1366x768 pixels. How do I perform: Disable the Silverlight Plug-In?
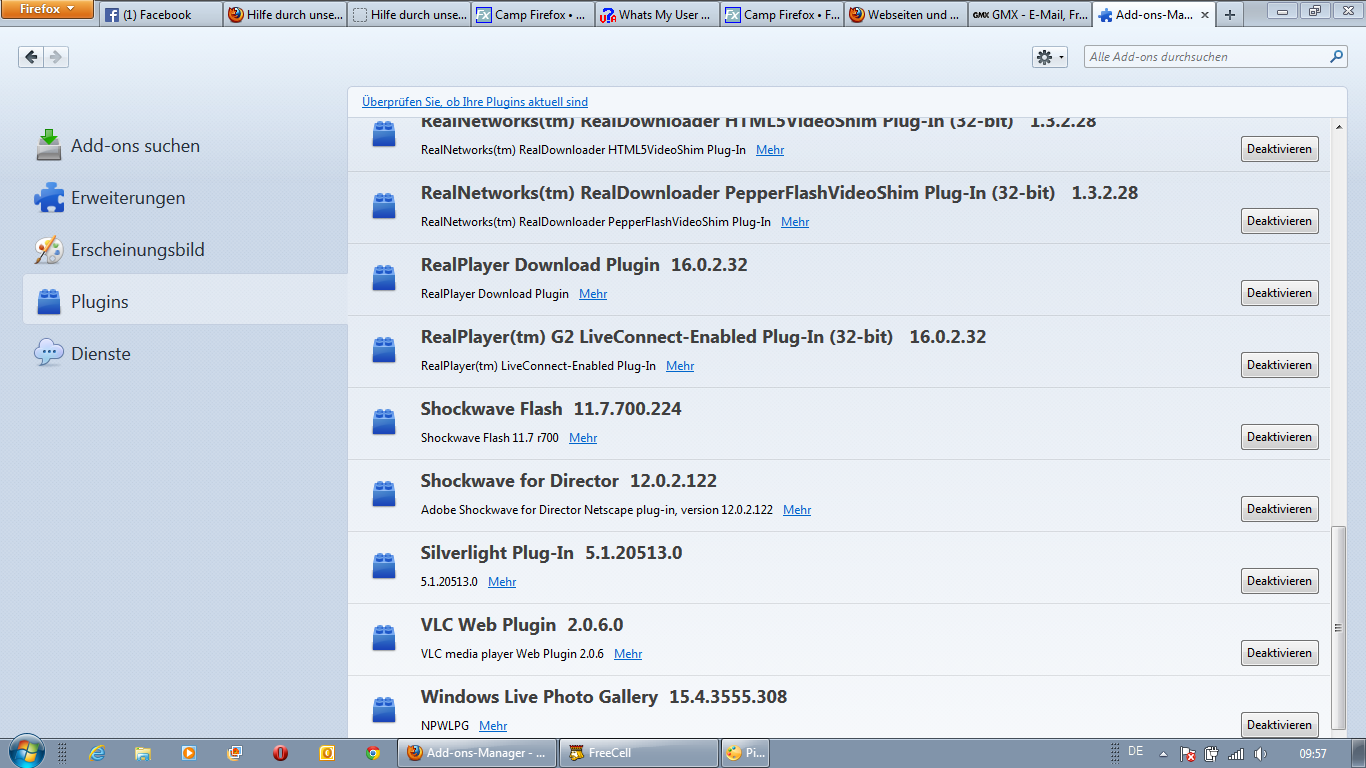click(1279, 581)
